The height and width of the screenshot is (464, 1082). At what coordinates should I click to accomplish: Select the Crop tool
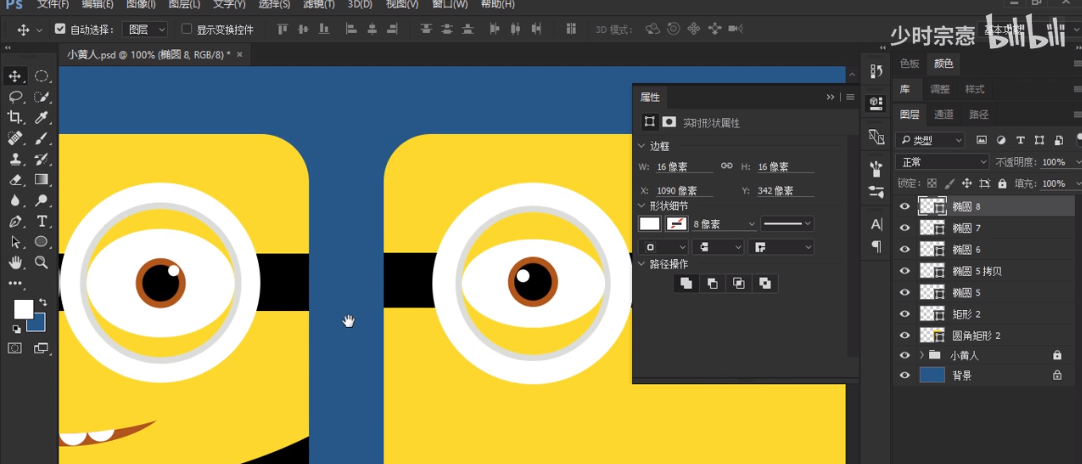(x=15, y=117)
